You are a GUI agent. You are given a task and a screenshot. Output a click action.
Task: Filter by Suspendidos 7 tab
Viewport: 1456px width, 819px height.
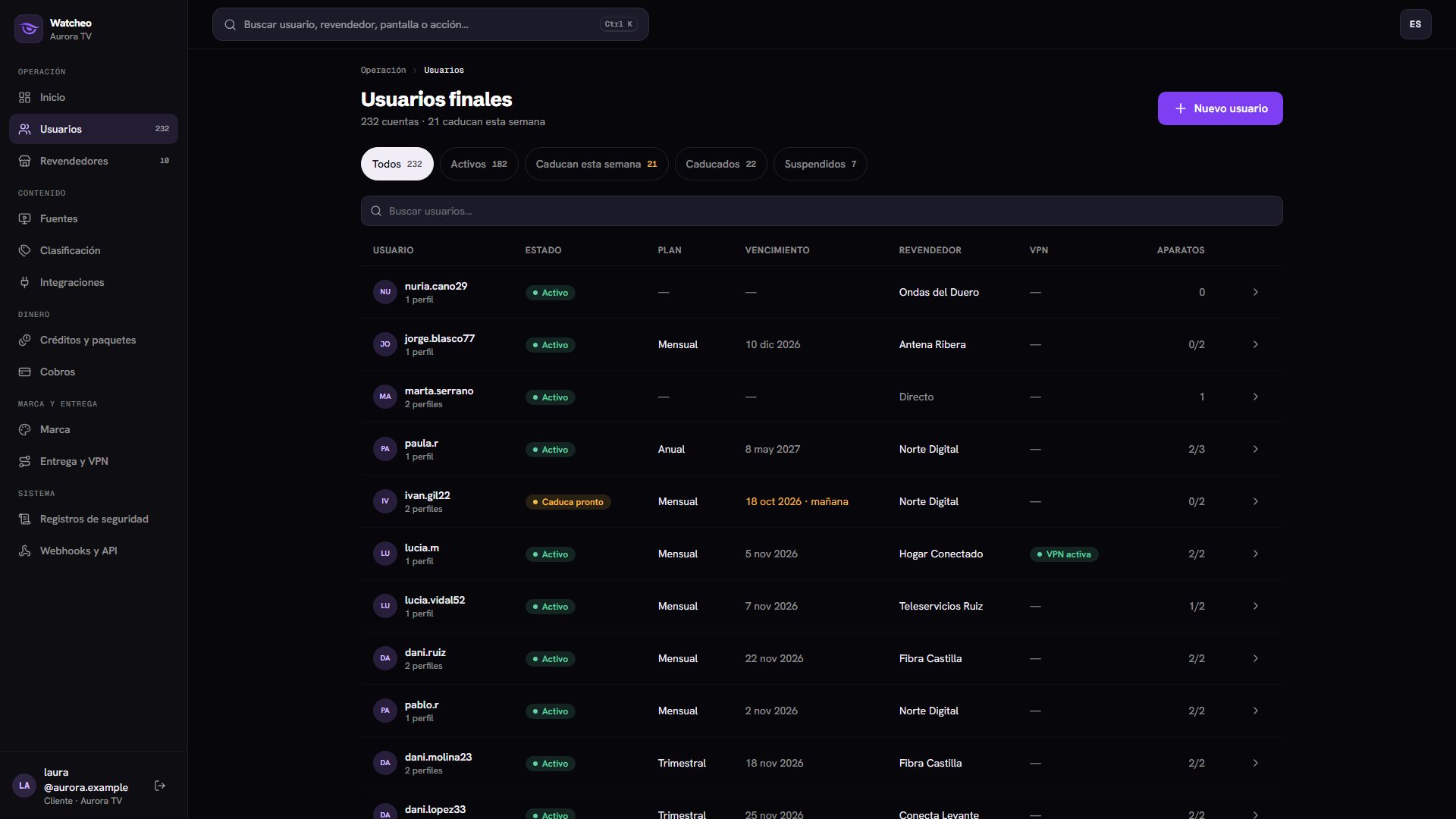[820, 164]
